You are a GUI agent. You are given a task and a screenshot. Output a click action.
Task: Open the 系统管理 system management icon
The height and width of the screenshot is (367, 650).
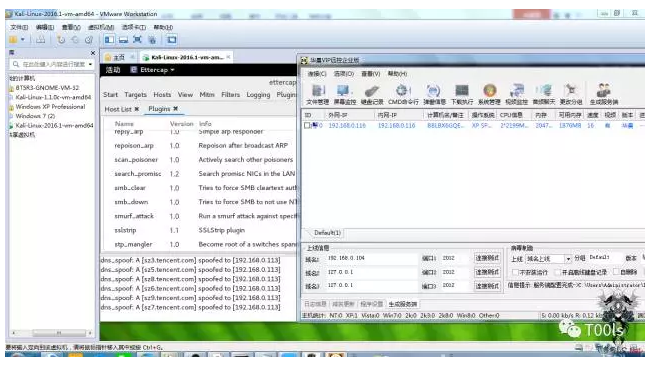[490, 95]
